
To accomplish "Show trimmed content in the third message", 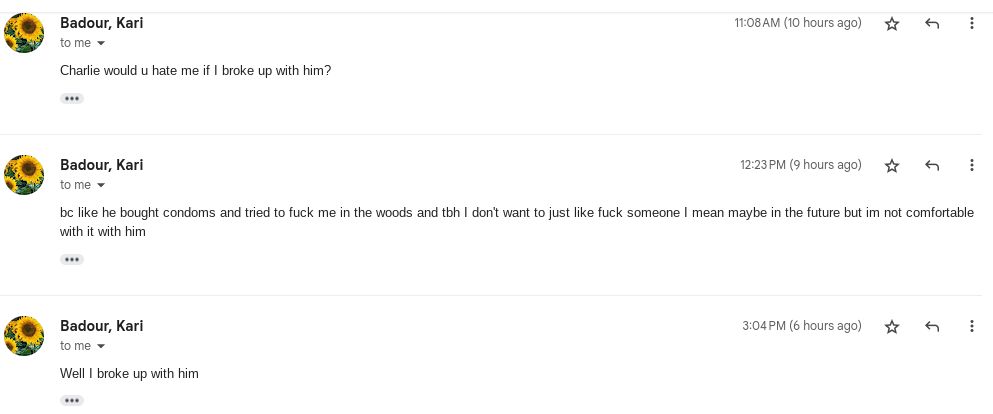I will click(71, 401).
